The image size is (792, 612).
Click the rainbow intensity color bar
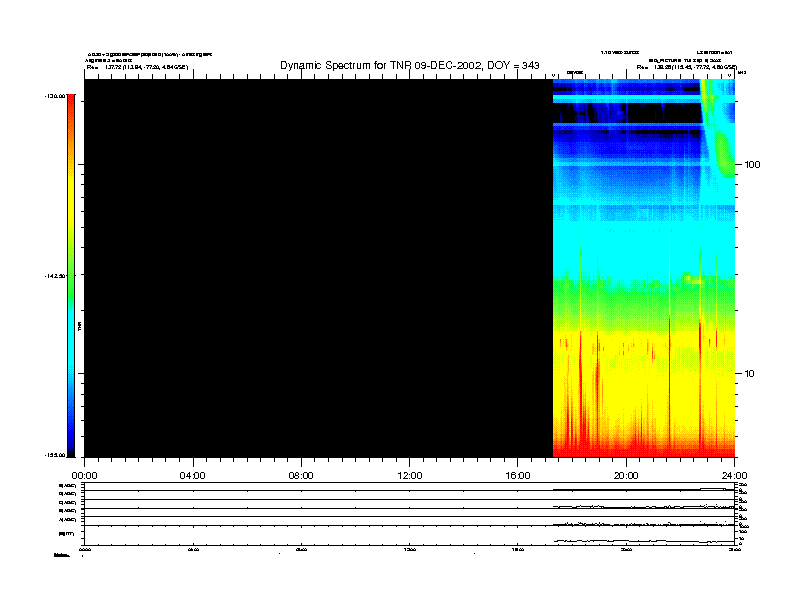click(x=71, y=275)
